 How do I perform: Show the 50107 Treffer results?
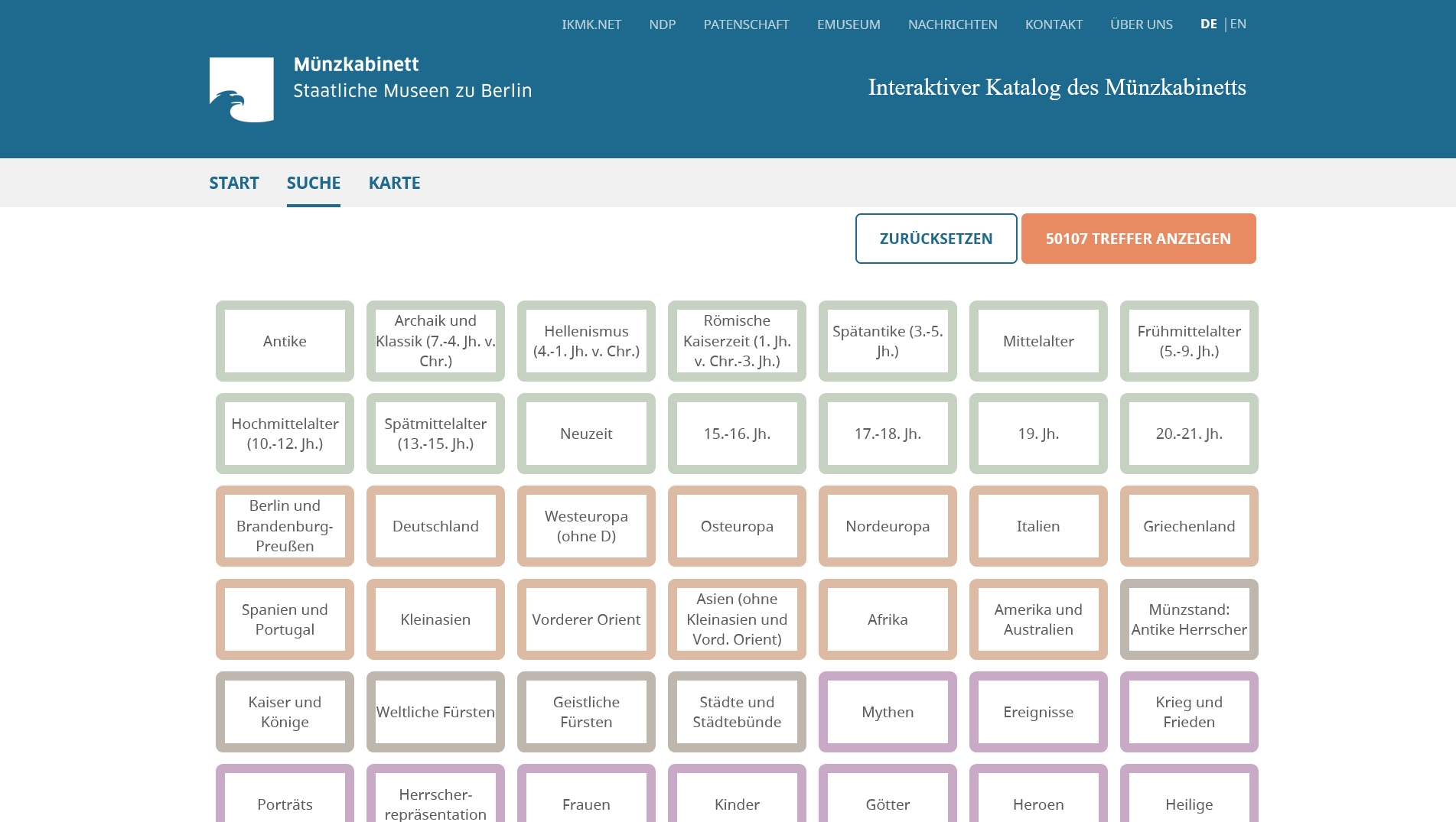tap(1138, 239)
